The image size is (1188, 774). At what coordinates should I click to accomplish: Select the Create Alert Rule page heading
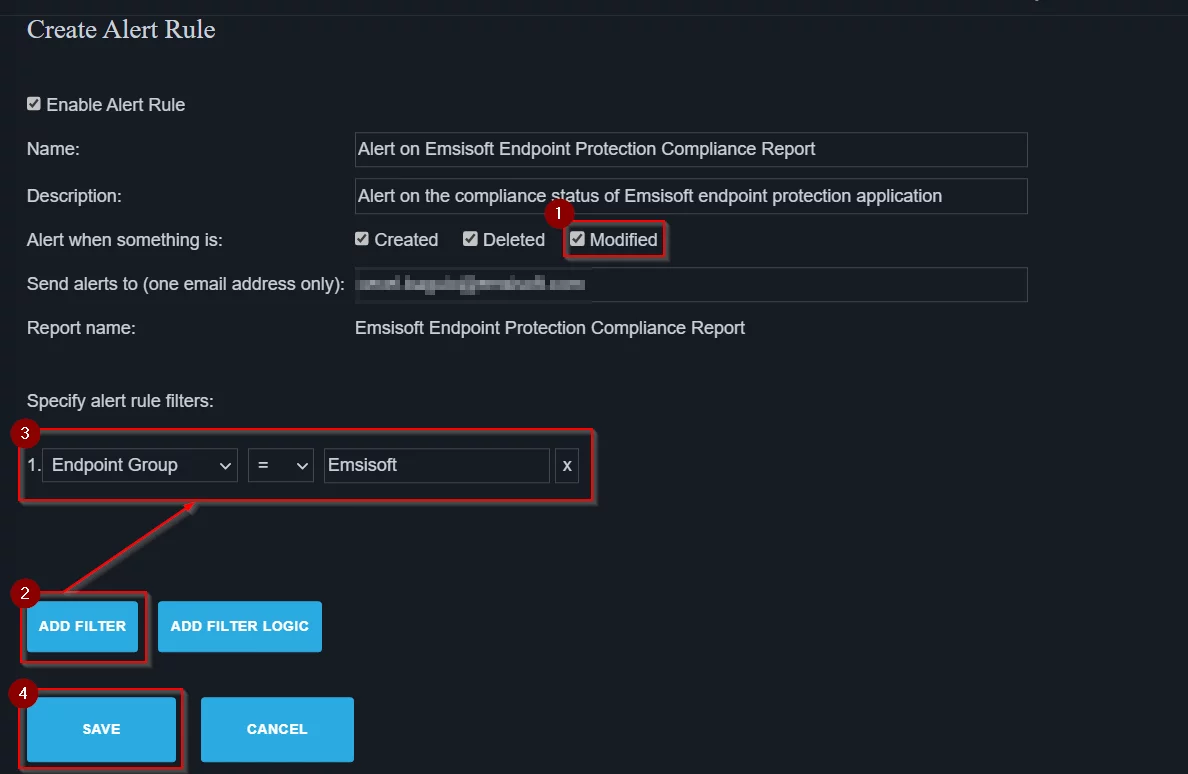click(120, 30)
